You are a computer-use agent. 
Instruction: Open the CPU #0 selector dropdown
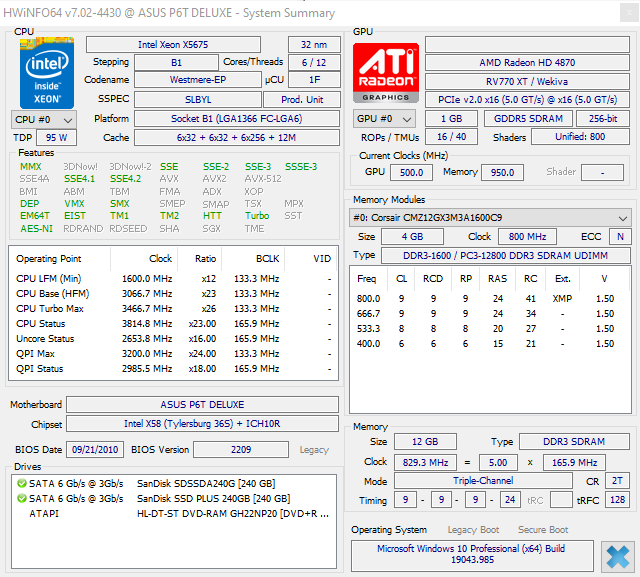(x=43, y=120)
